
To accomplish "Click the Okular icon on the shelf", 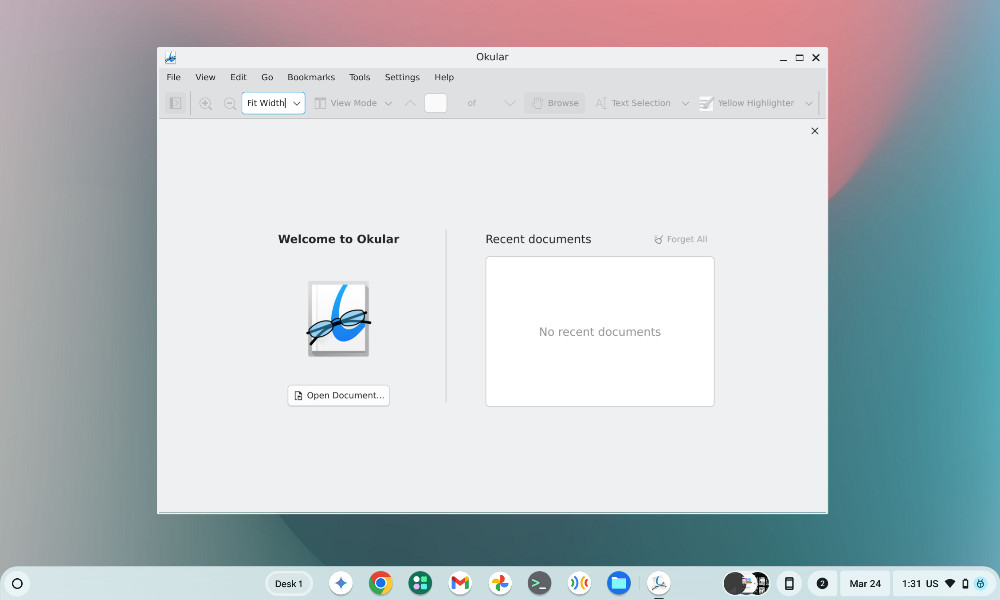I will [659, 583].
